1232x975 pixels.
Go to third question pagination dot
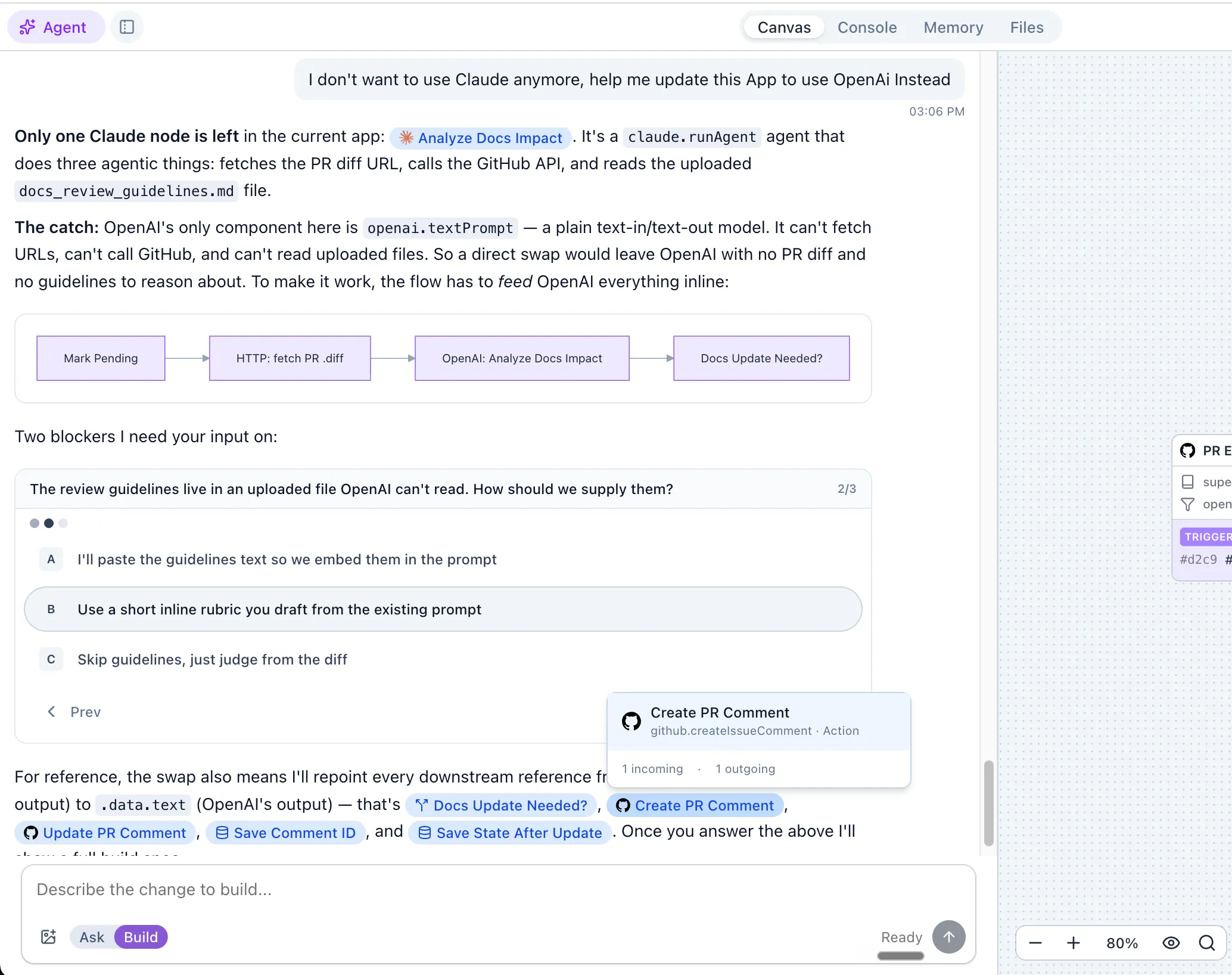point(63,523)
